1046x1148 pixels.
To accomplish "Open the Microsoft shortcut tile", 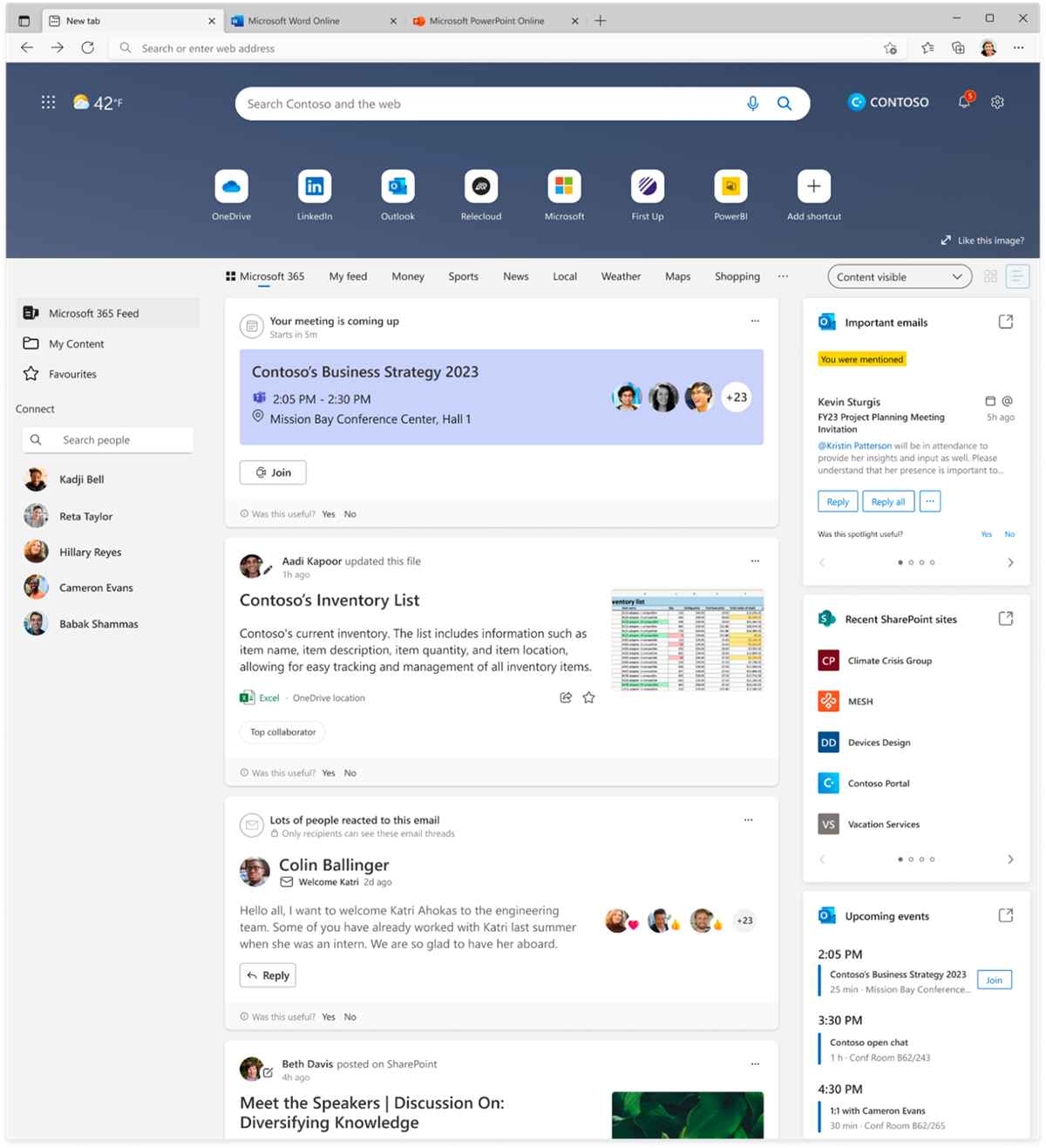I will [564, 187].
